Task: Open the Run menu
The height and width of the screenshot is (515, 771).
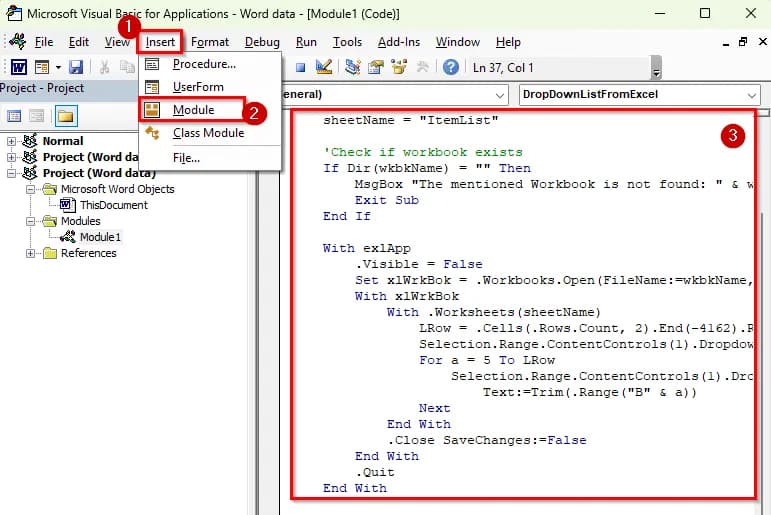Action: pyautogui.click(x=306, y=42)
